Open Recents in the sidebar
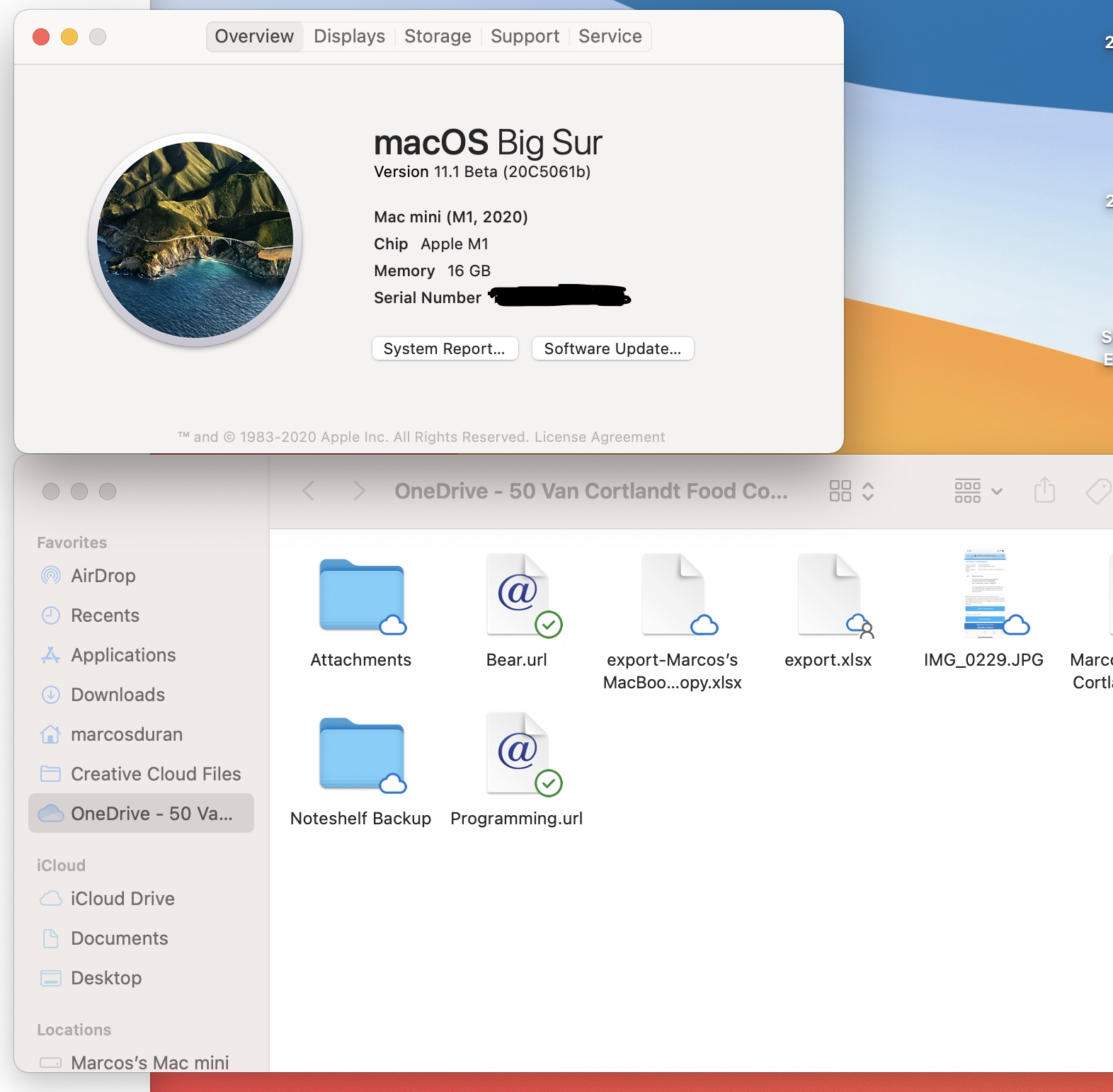Screen dimensions: 1113x1092 (141, 615)
